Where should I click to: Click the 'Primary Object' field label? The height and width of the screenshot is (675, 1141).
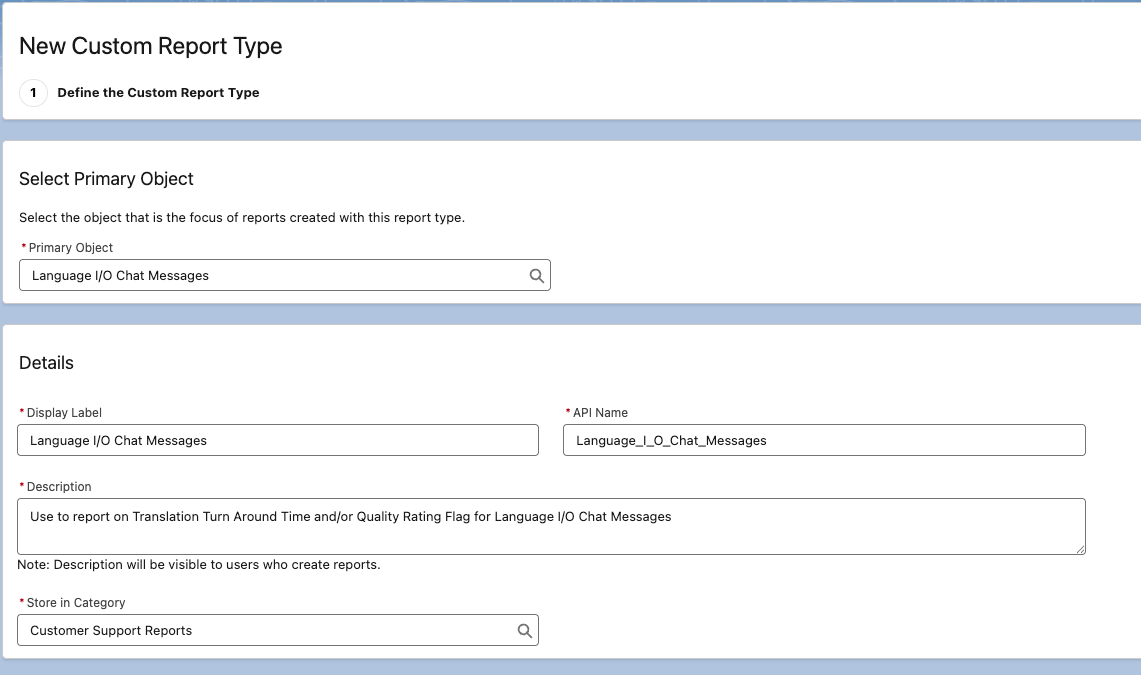71,248
